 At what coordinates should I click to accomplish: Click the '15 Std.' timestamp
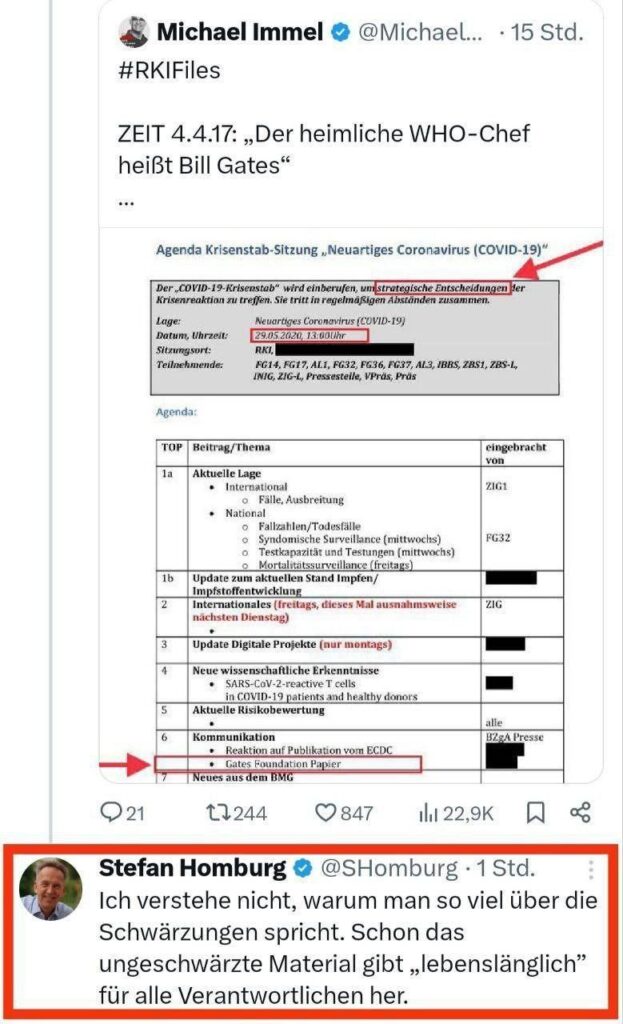[x=546, y=33]
